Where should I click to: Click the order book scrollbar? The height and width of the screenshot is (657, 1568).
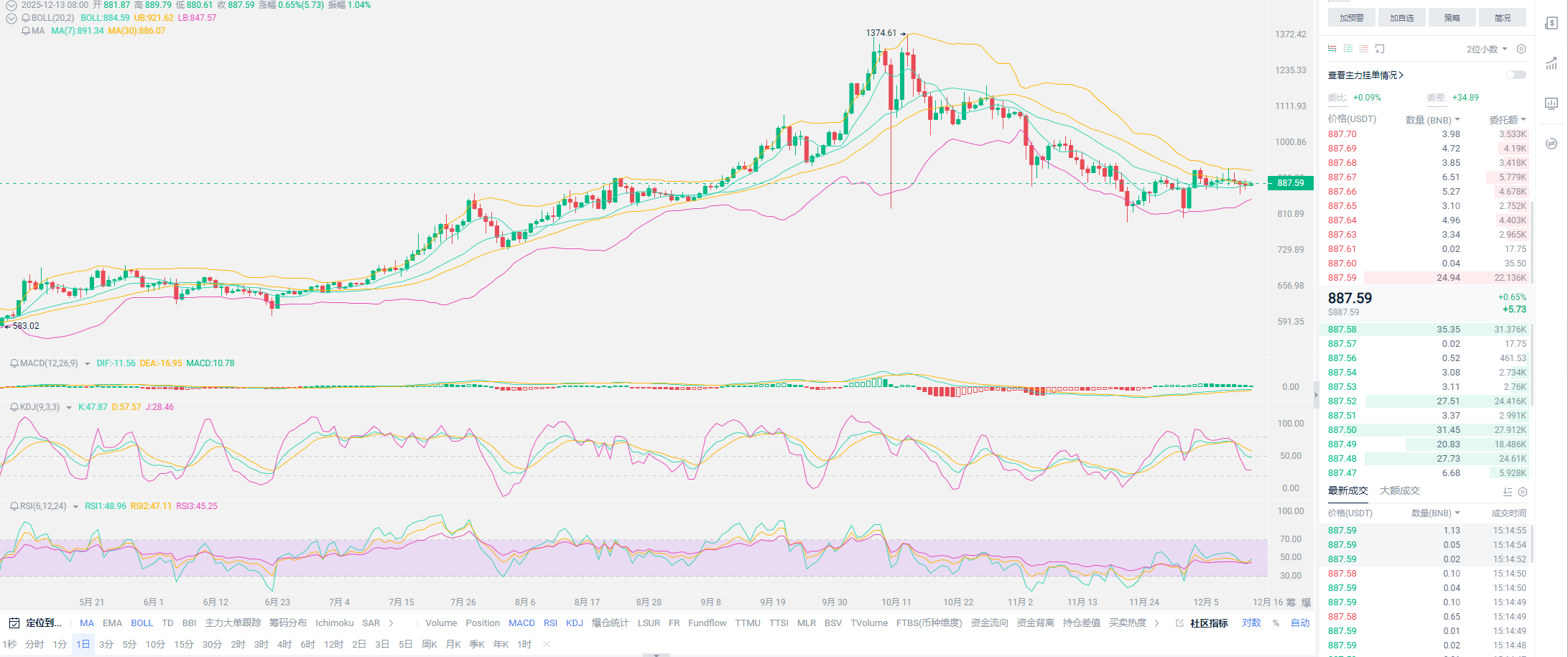[x=1531, y=244]
